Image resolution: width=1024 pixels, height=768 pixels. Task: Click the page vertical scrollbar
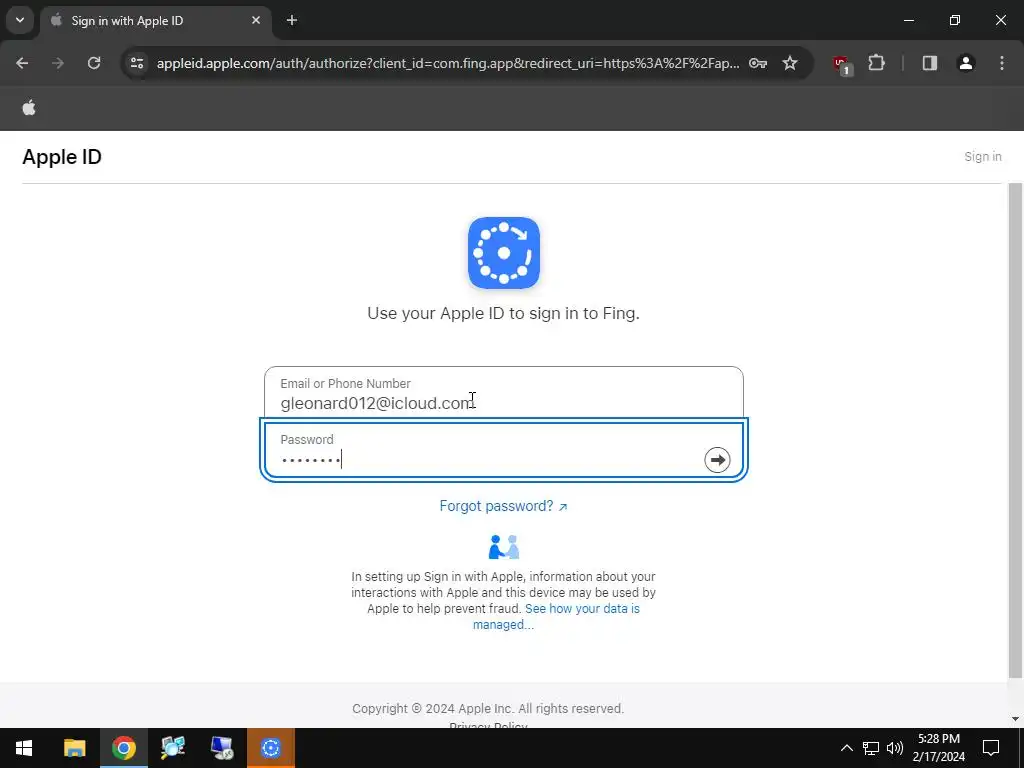pos(1015,431)
